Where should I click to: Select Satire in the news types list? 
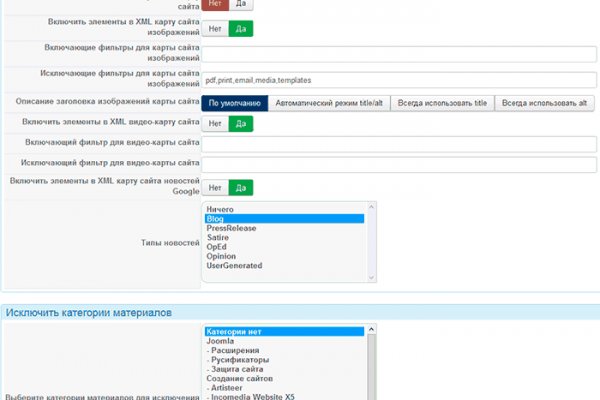(219, 237)
